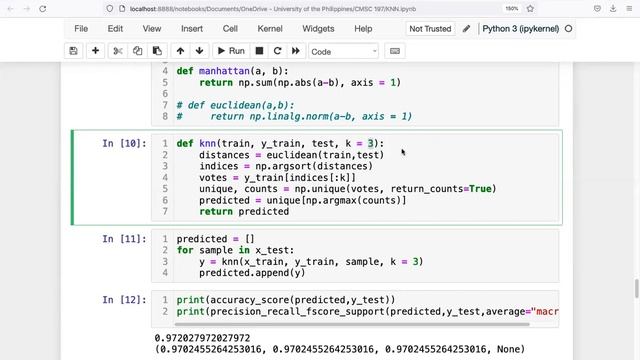Click the commented '# def euclidean(a,b):' line
The image size is (640, 360).
(x=235, y=105)
